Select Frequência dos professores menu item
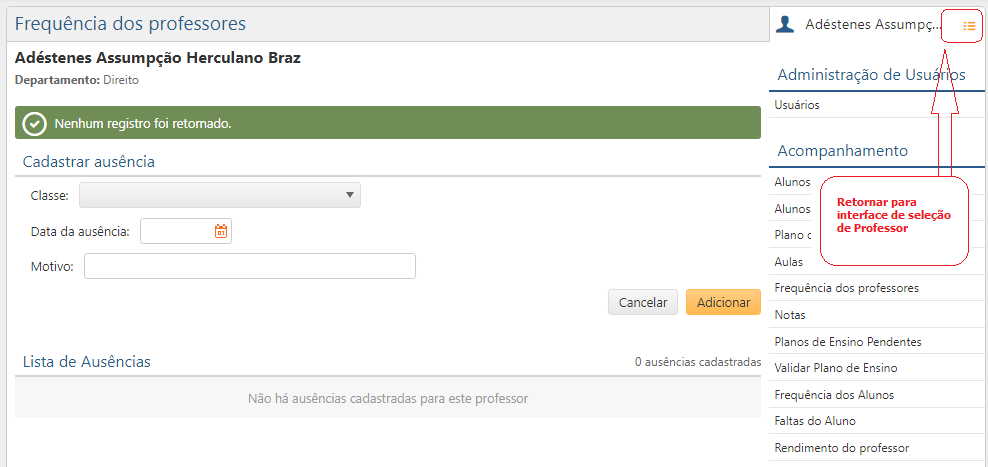 (x=846, y=288)
